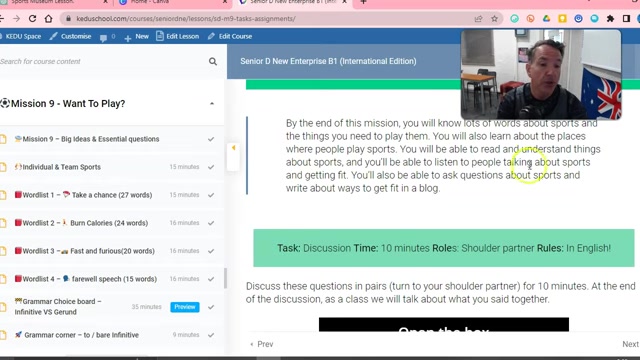Reload the page with the refresh icon
The image size is (640, 360).
(32, 18)
